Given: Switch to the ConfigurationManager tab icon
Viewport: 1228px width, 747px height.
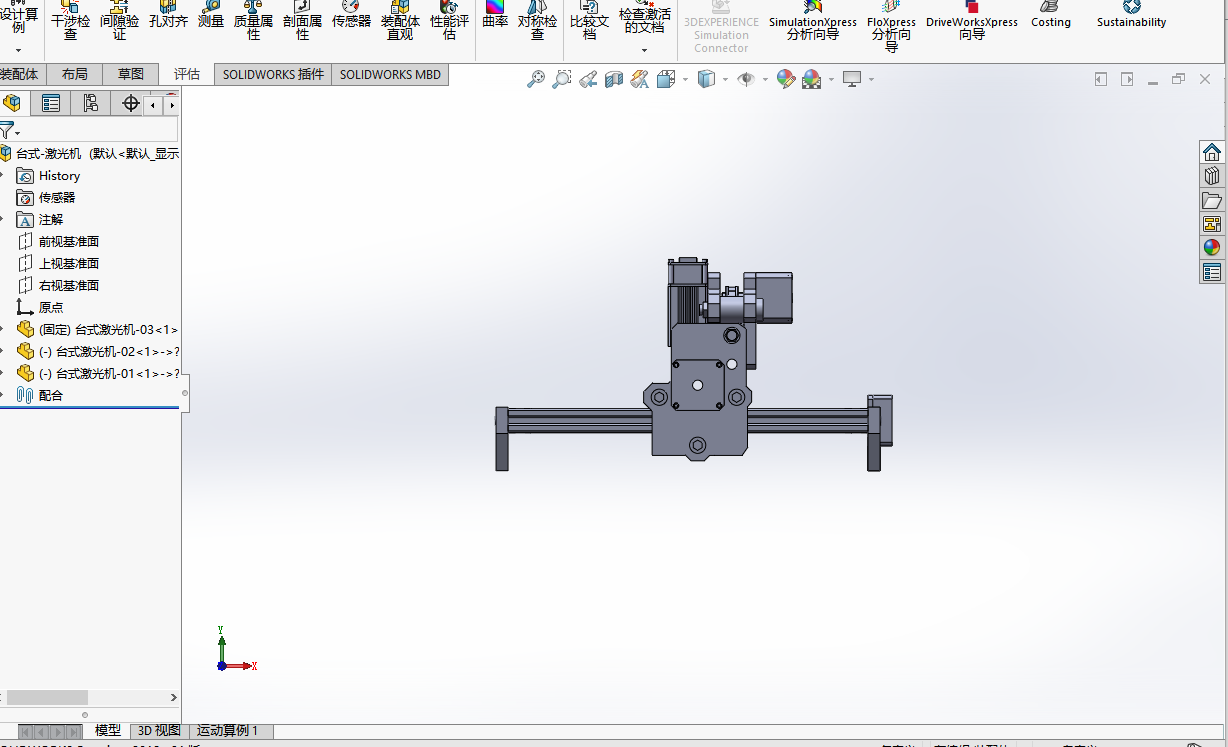Looking at the screenshot, I should tap(91, 103).
